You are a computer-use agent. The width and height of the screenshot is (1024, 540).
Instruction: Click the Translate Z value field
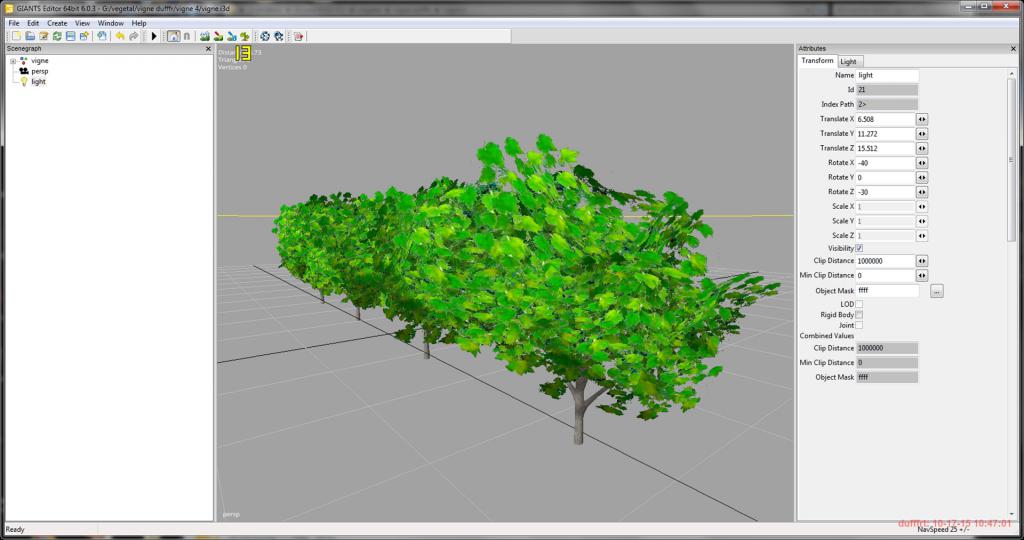885,148
